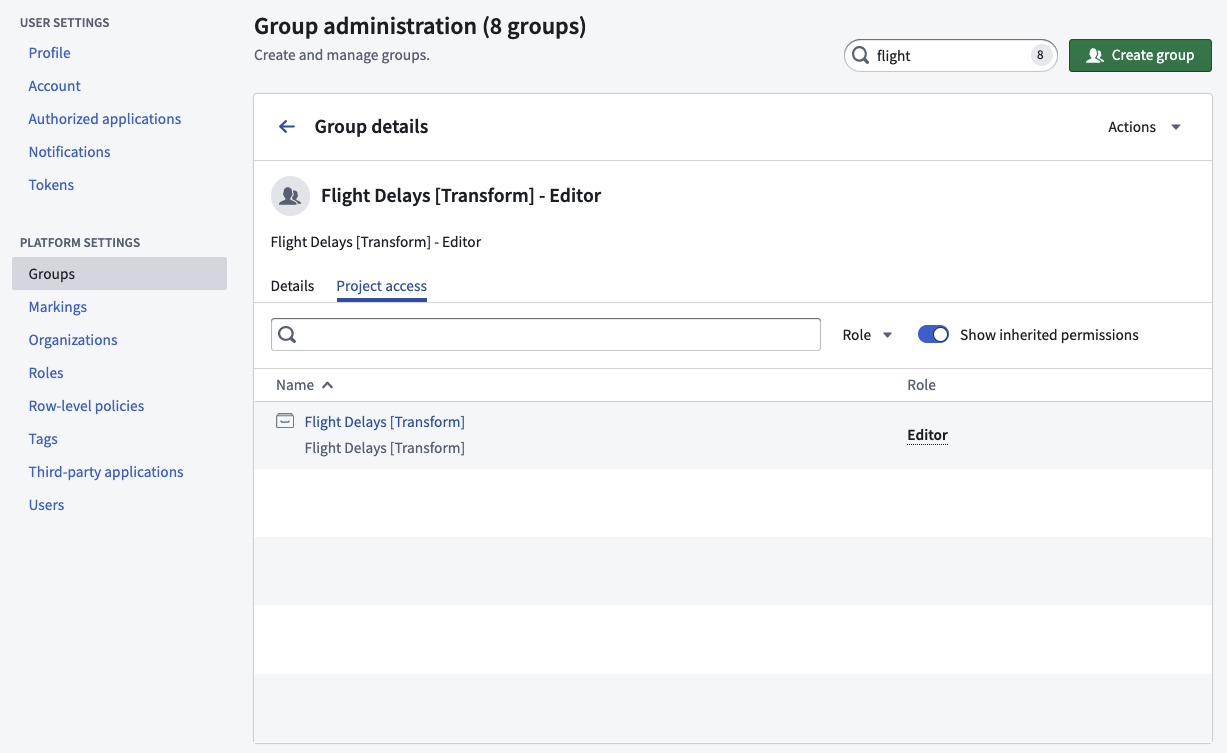
Task: Open Markings page
Action: click(57, 307)
